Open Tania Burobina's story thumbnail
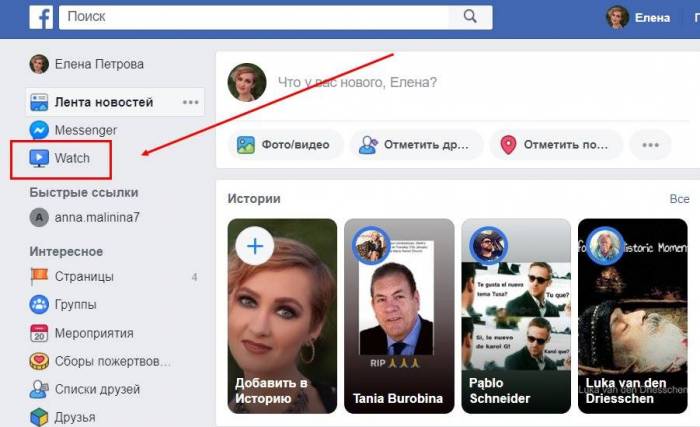 [395, 317]
